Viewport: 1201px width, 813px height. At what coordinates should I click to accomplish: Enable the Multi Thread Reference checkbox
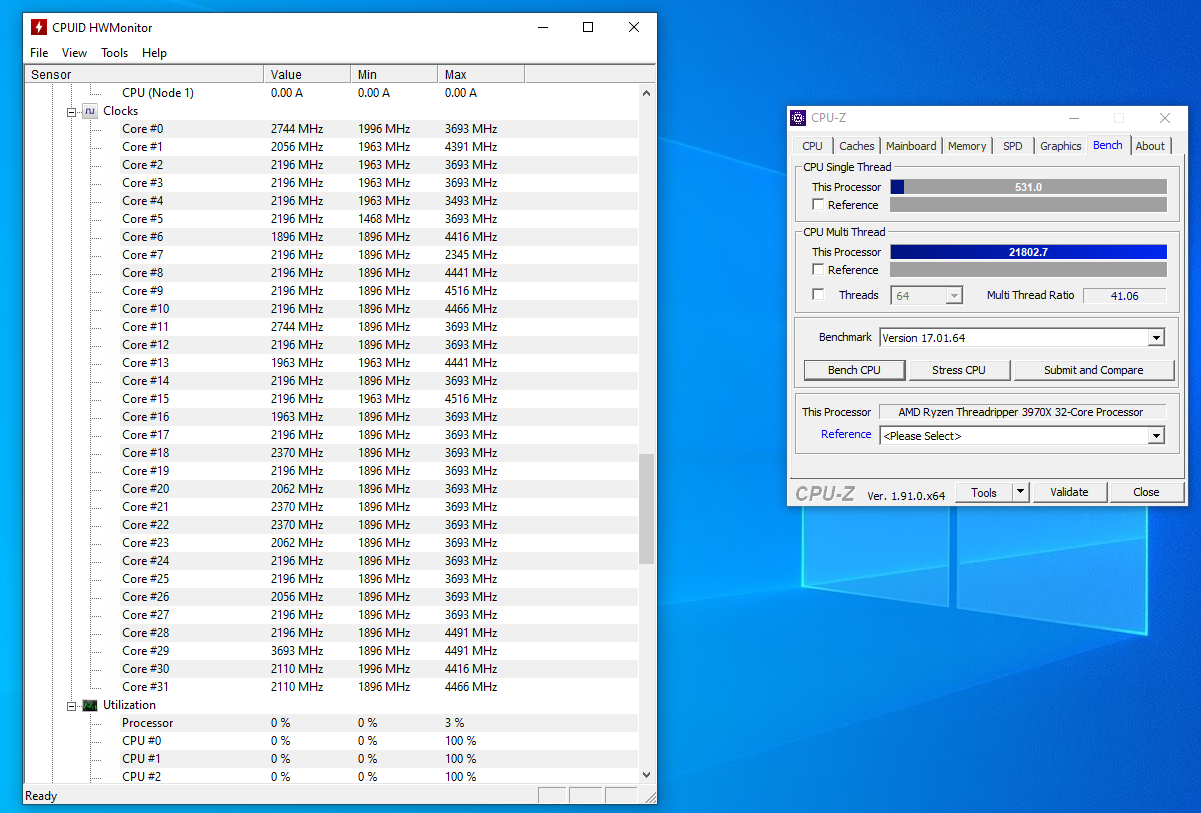point(819,270)
